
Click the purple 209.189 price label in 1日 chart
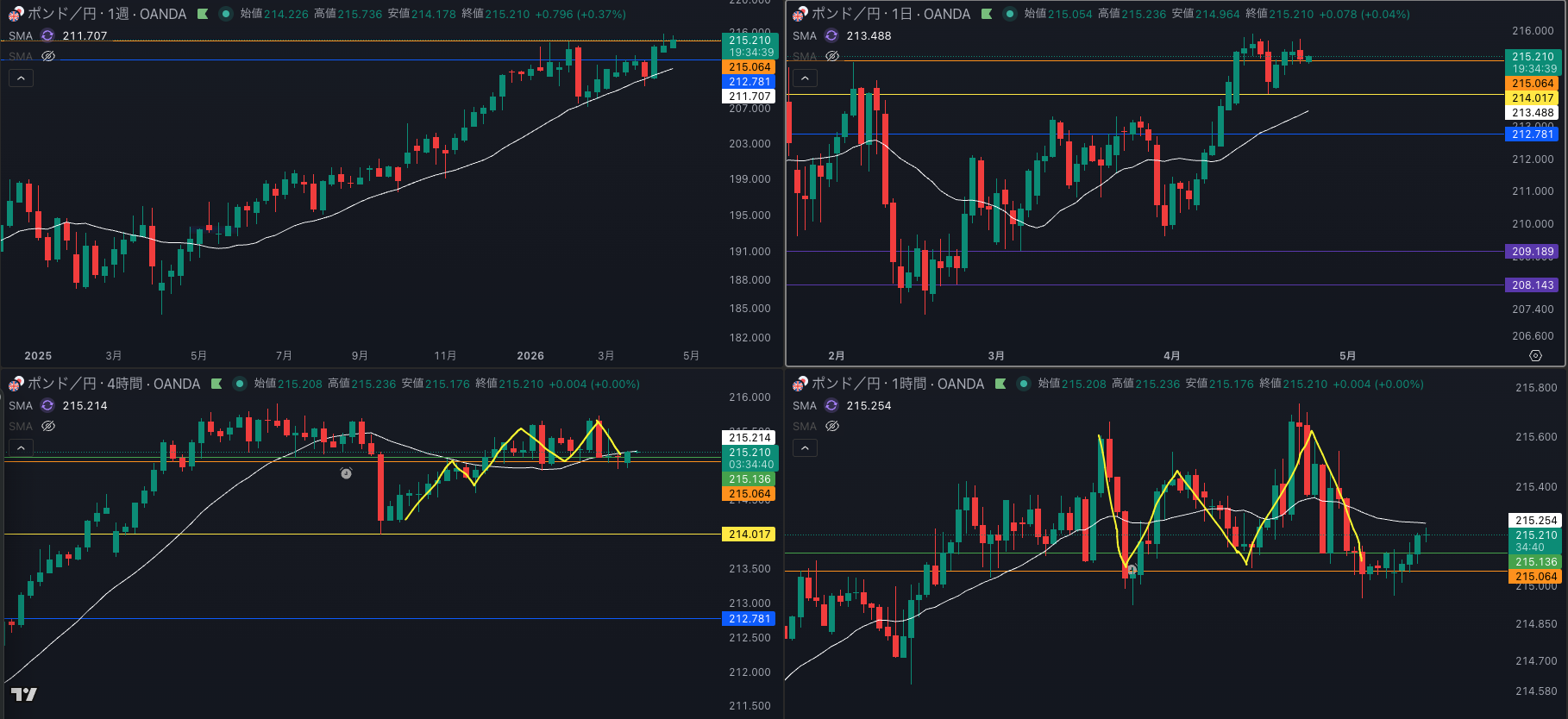(x=1533, y=252)
